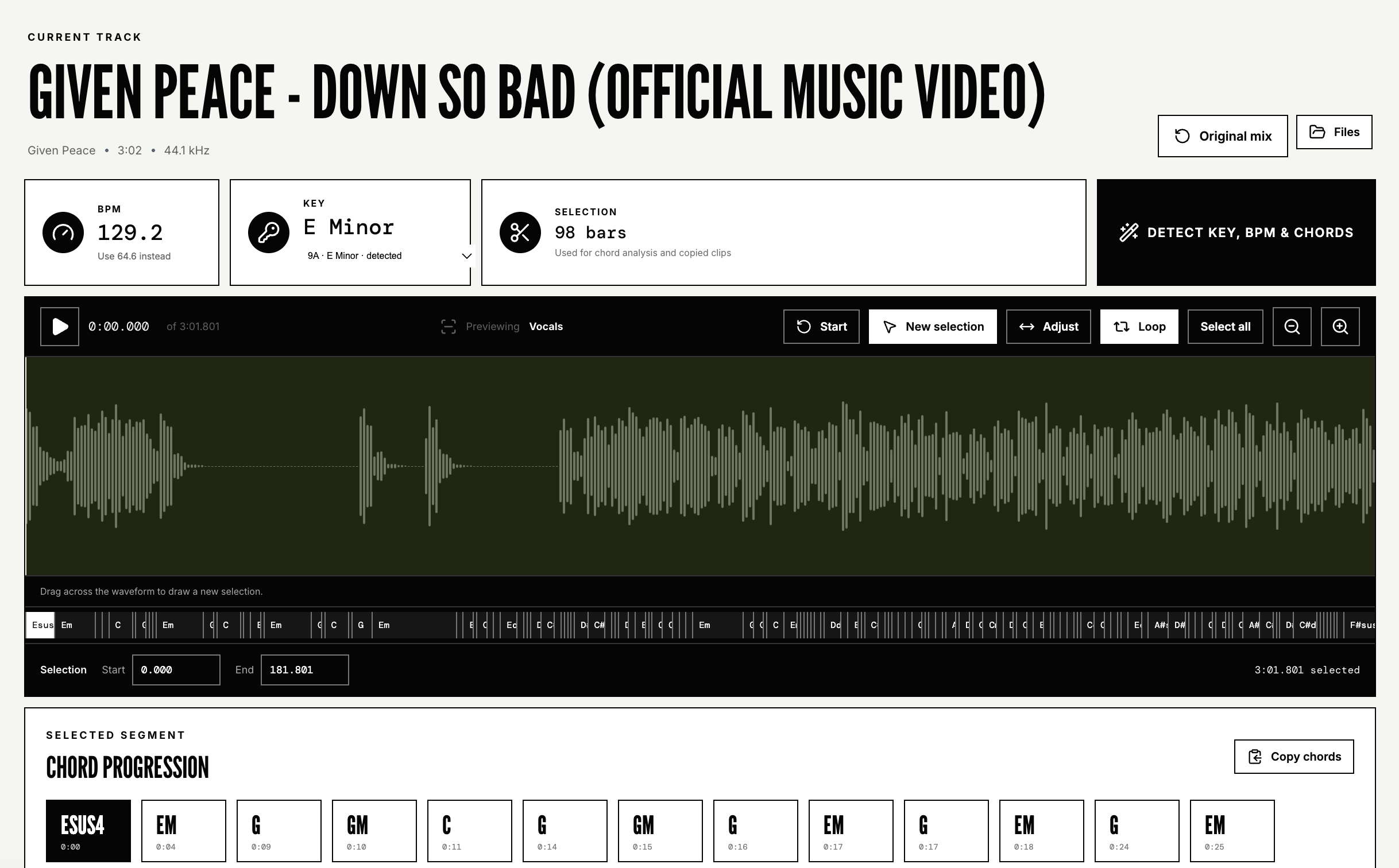The image size is (1399, 868).
Task: Run Detect Key, BPM & Chords
Action: click(x=1236, y=232)
